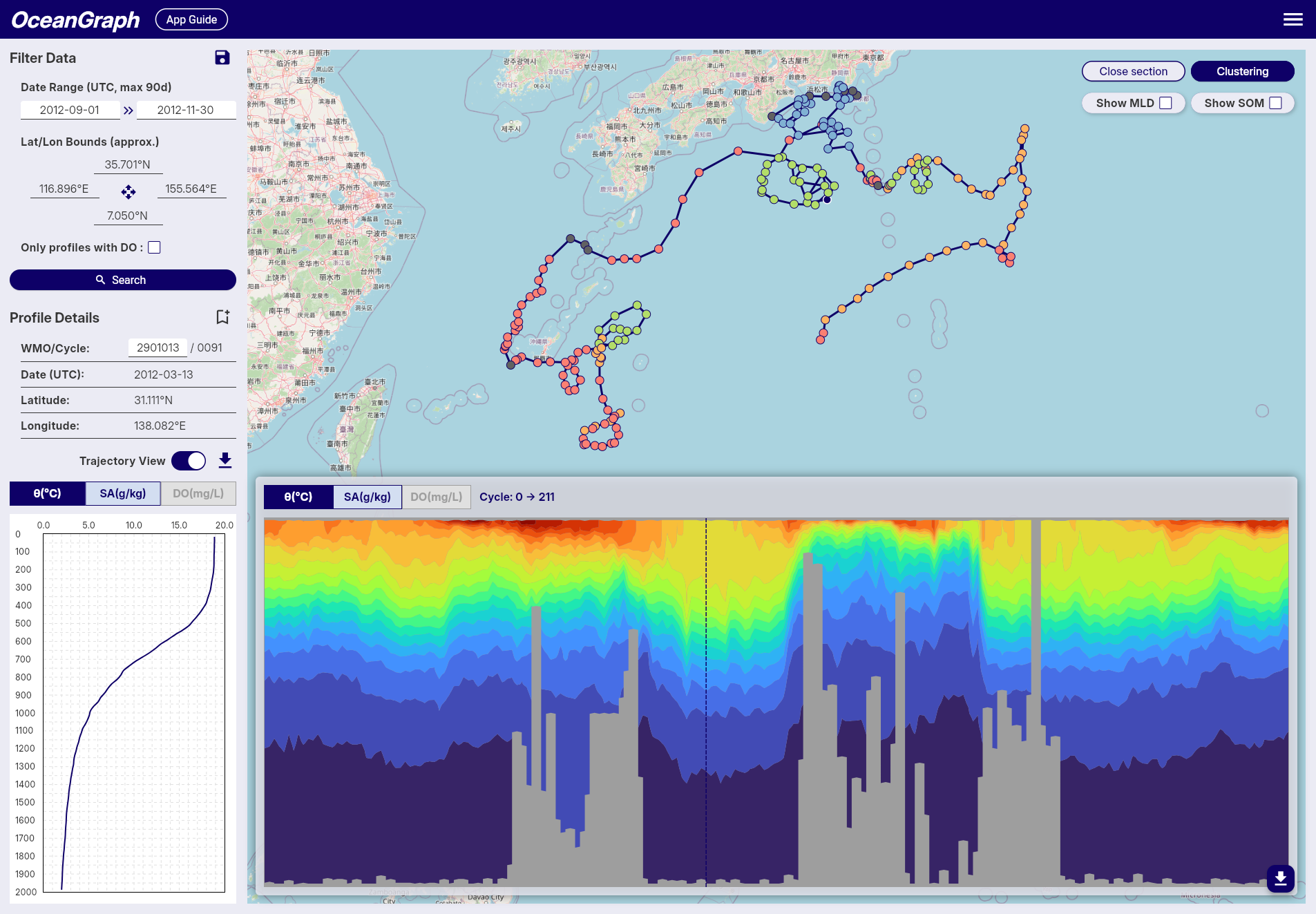Open the hamburger menu at top right
The height and width of the screenshot is (914, 1316).
point(1293,19)
